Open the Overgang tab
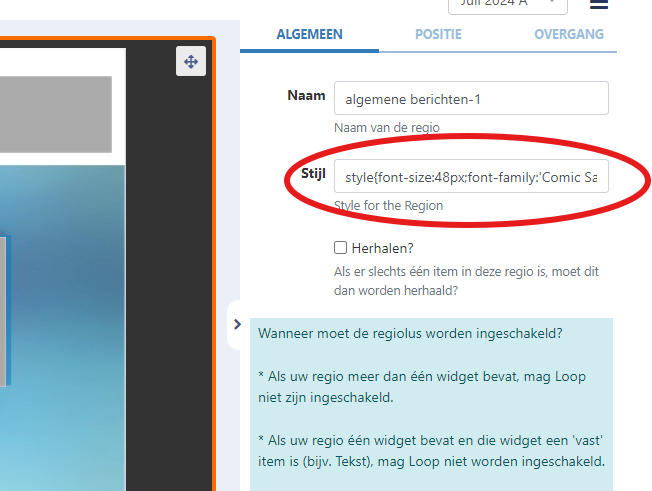This screenshot has height=491, width=652. 568,34
